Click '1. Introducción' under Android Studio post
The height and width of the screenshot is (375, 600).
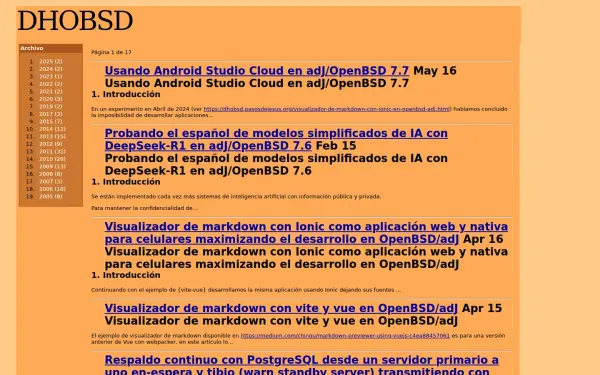point(126,95)
